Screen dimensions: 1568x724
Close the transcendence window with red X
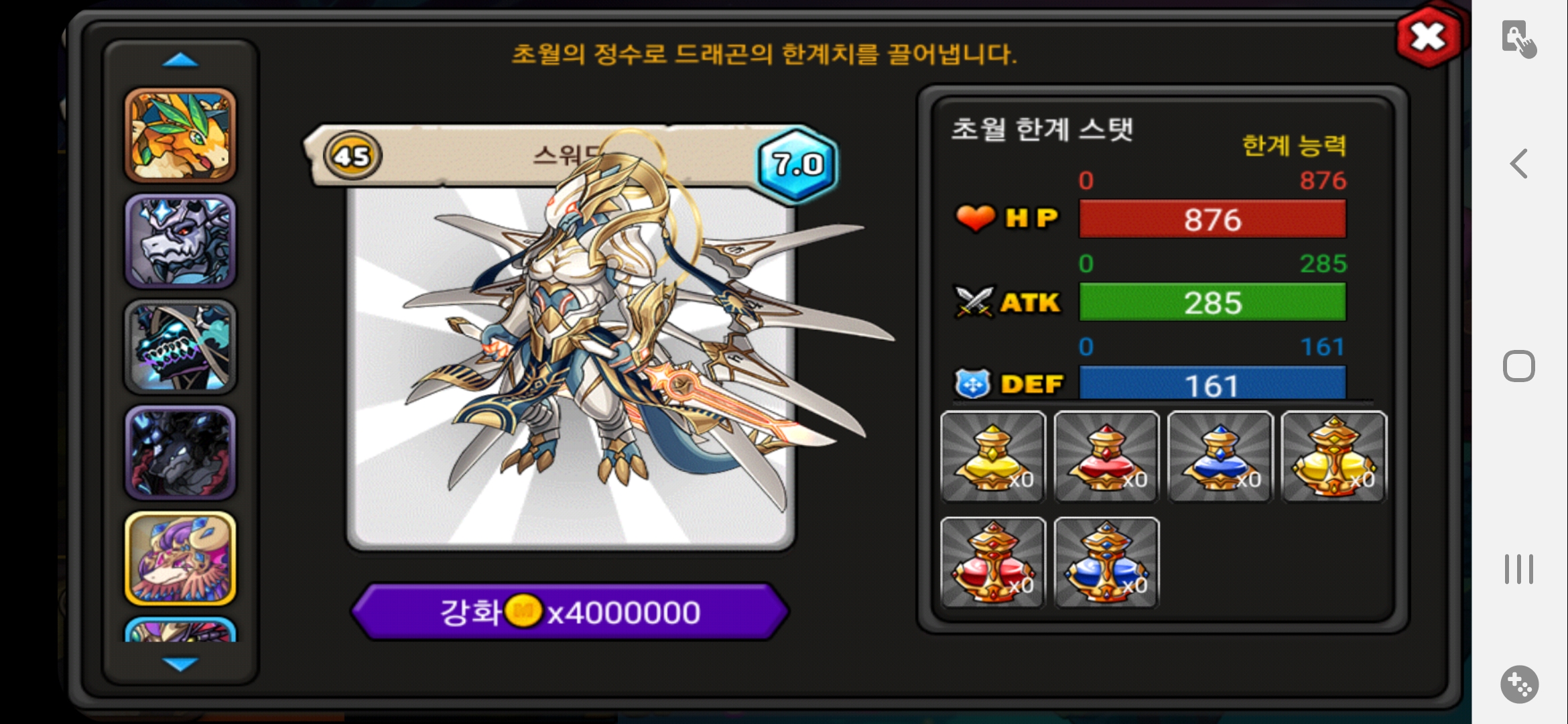1429,37
